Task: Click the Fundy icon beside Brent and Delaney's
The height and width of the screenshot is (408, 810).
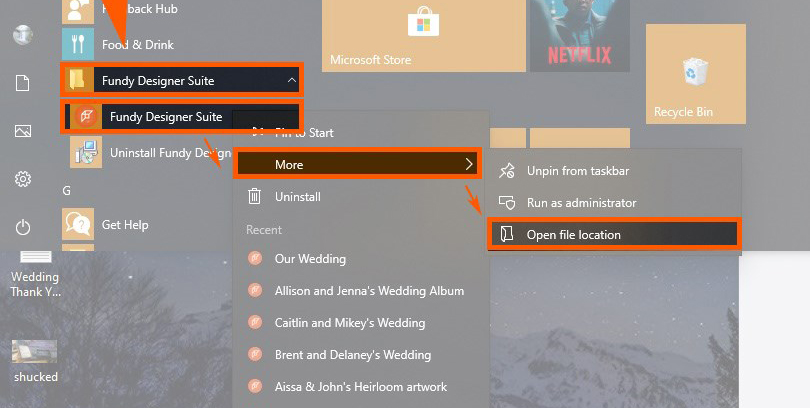Action: [x=255, y=354]
